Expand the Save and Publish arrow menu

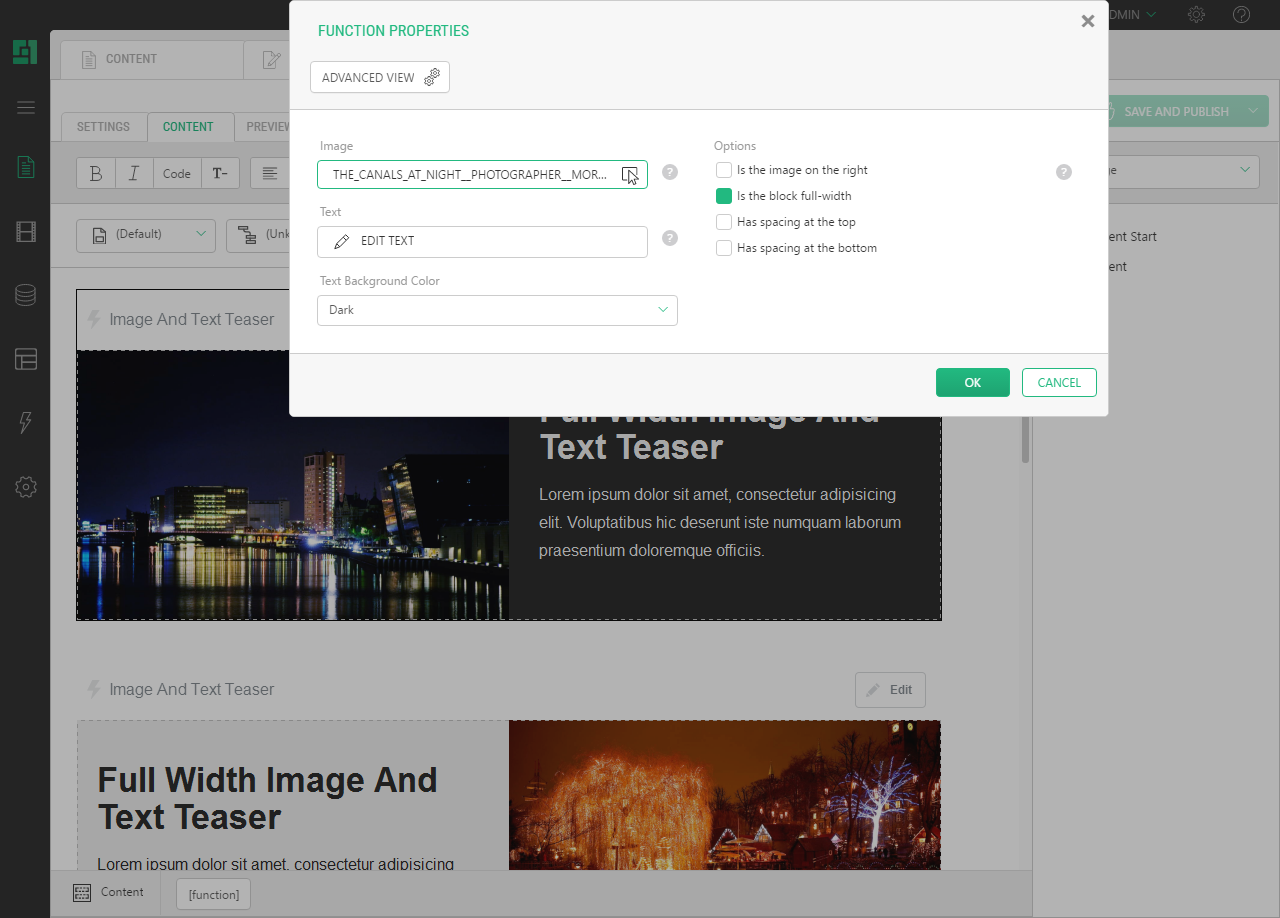tap(1253, 112)
